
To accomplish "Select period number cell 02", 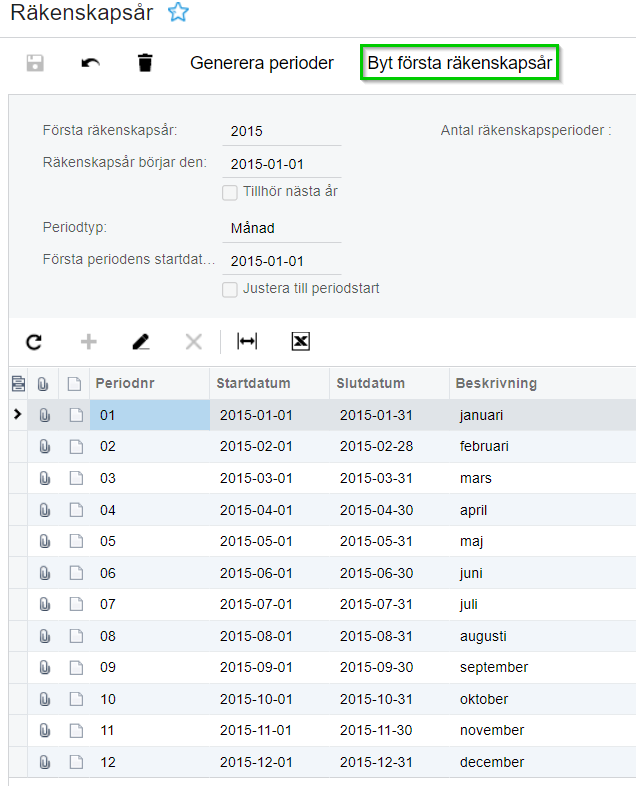I will pyautogui.click(x=149, y=446).
